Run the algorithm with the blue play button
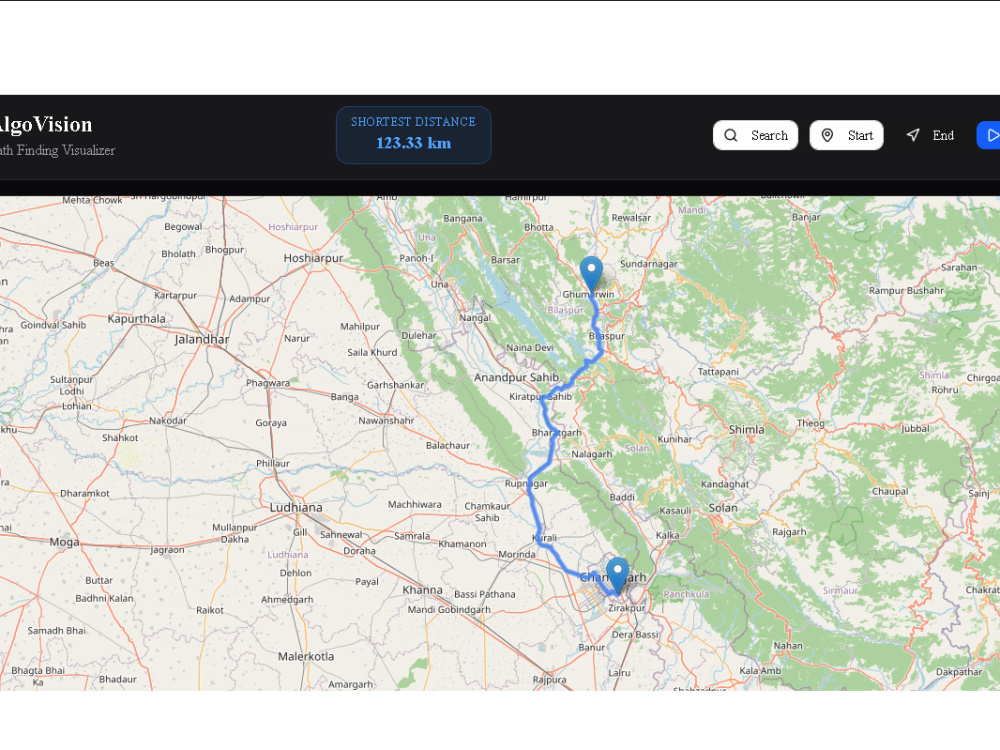Image resolution: width=1000 pixels, height=750 pixels. tap(989, 135)
